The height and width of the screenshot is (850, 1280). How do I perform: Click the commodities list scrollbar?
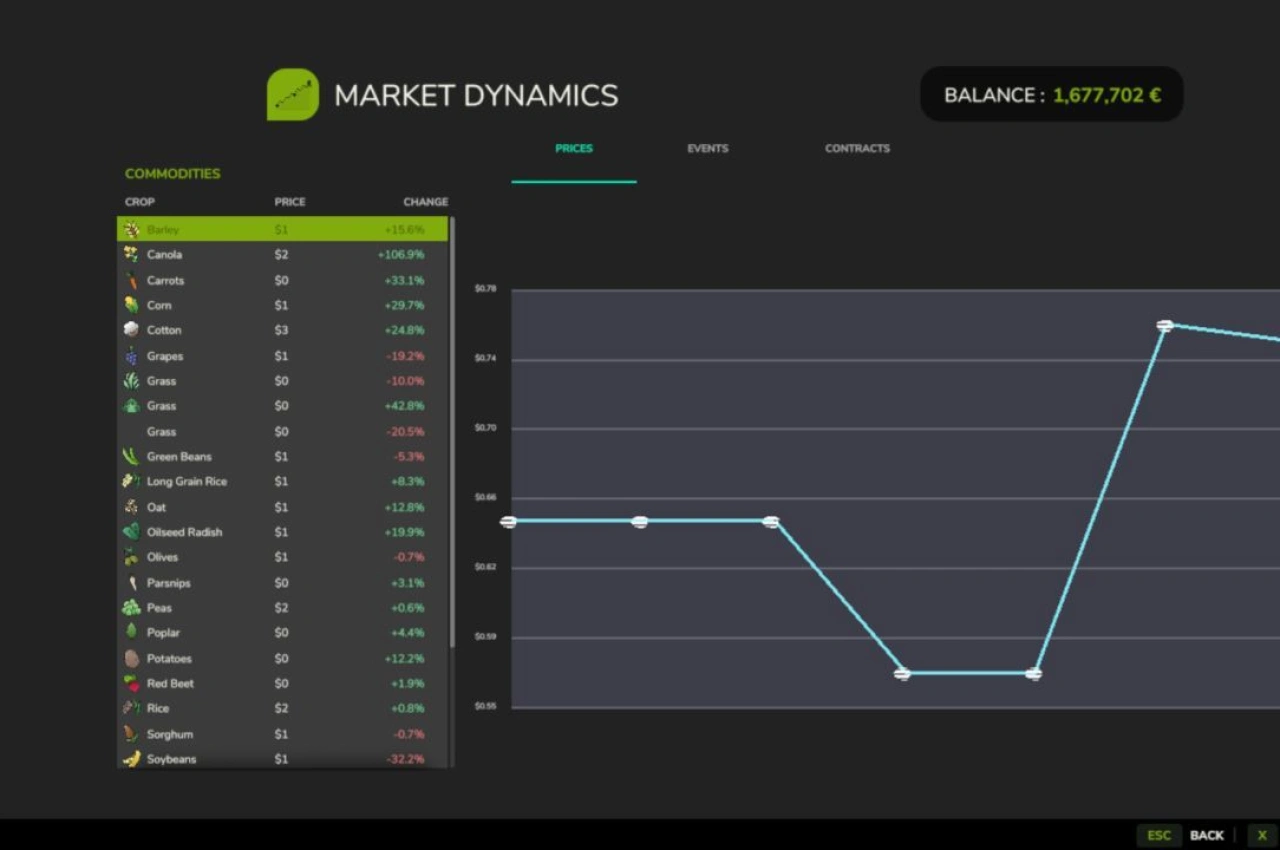452,430
